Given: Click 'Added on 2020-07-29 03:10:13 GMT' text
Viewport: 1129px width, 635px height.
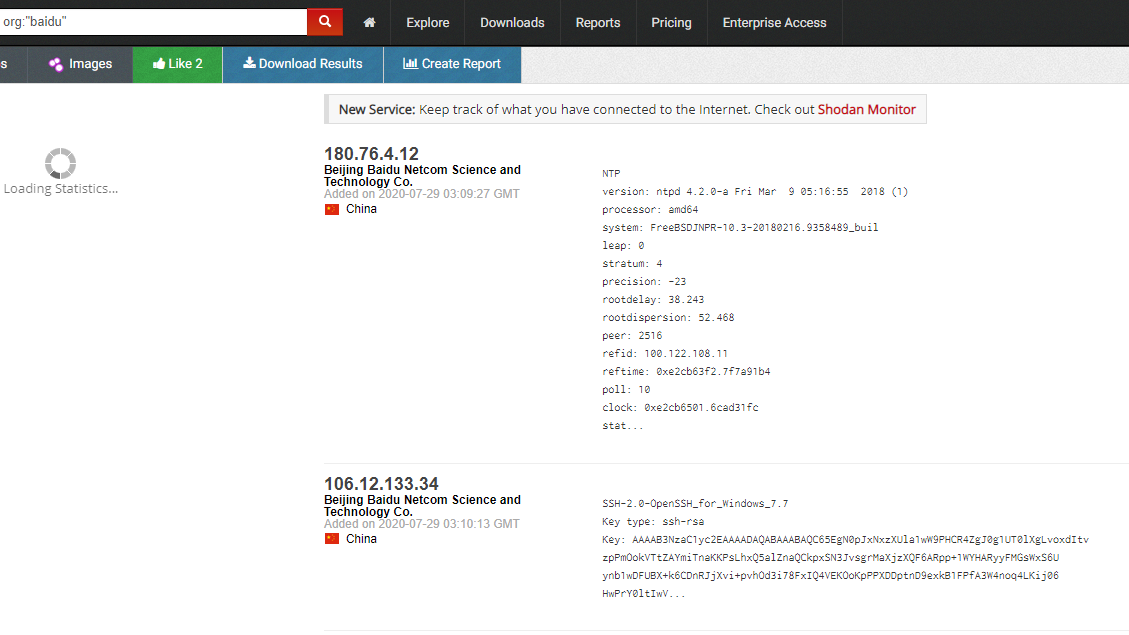Looking at the screenshot, I should point(421,523).
